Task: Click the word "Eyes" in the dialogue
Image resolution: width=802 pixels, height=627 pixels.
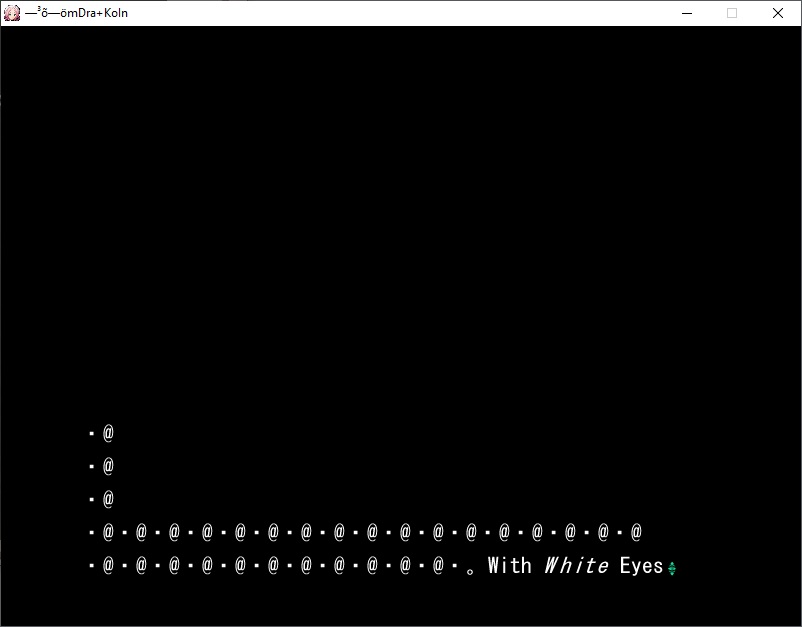Action: (641, 566)
